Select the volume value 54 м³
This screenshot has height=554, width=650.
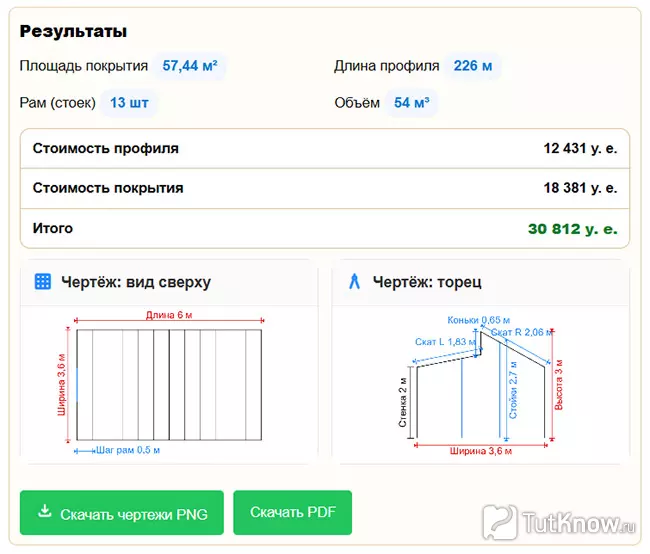click(x=411, y=103)
